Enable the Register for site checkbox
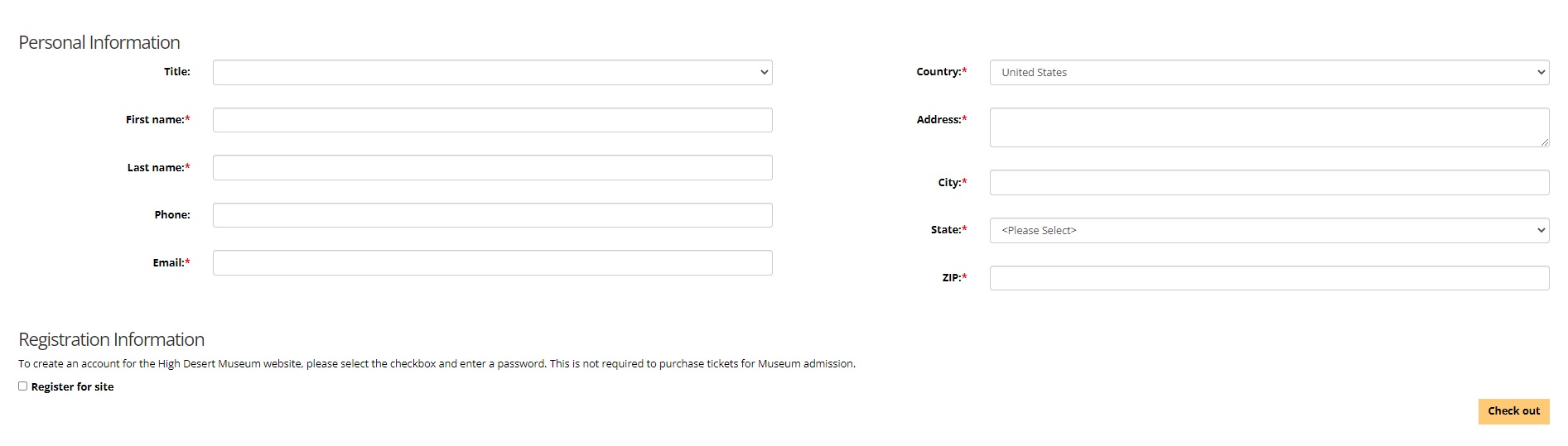Viewport: 1568px width, 446px height. 23,386
